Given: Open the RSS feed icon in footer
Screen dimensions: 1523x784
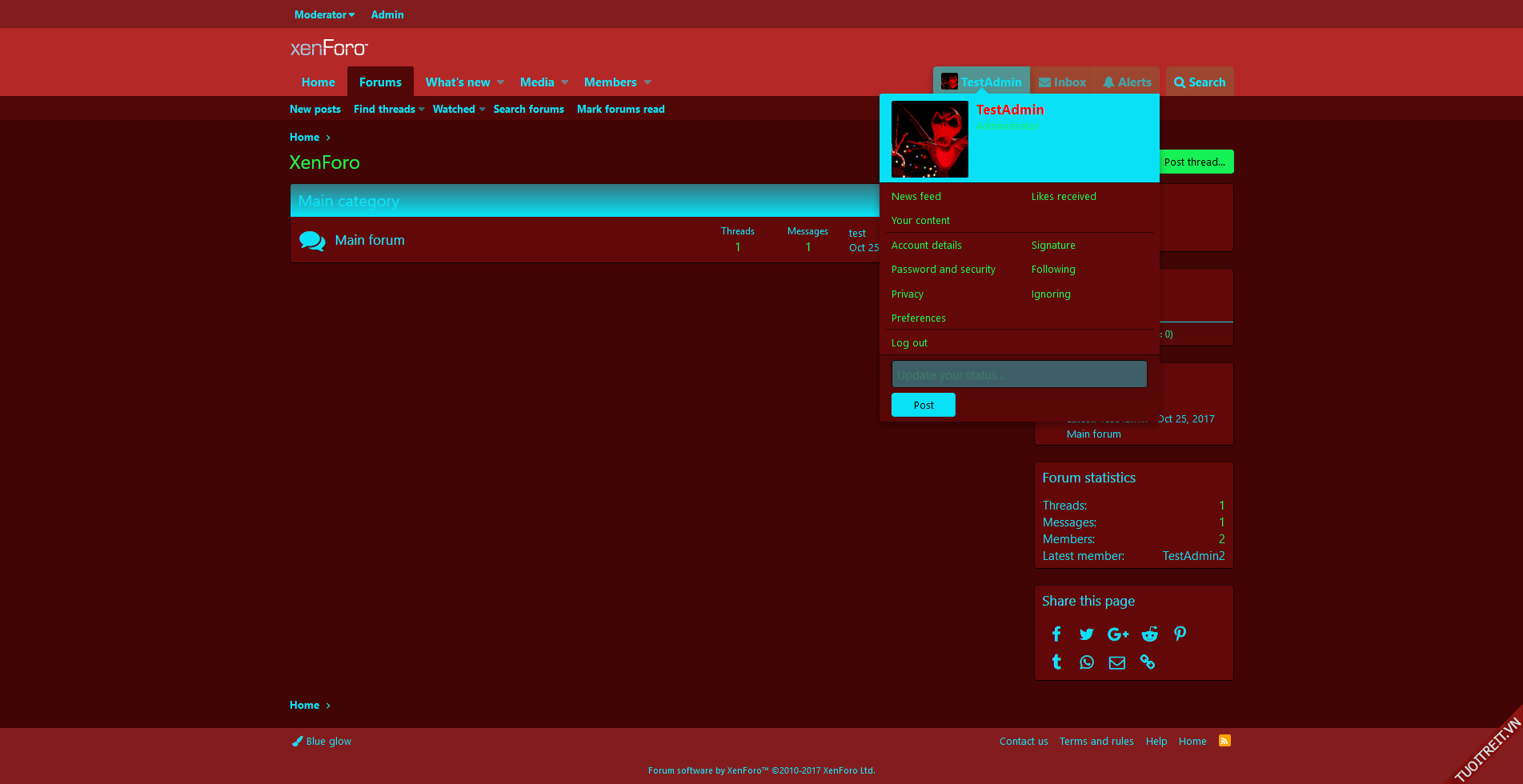Looking at the screenshot, I should click(1224, 741).
